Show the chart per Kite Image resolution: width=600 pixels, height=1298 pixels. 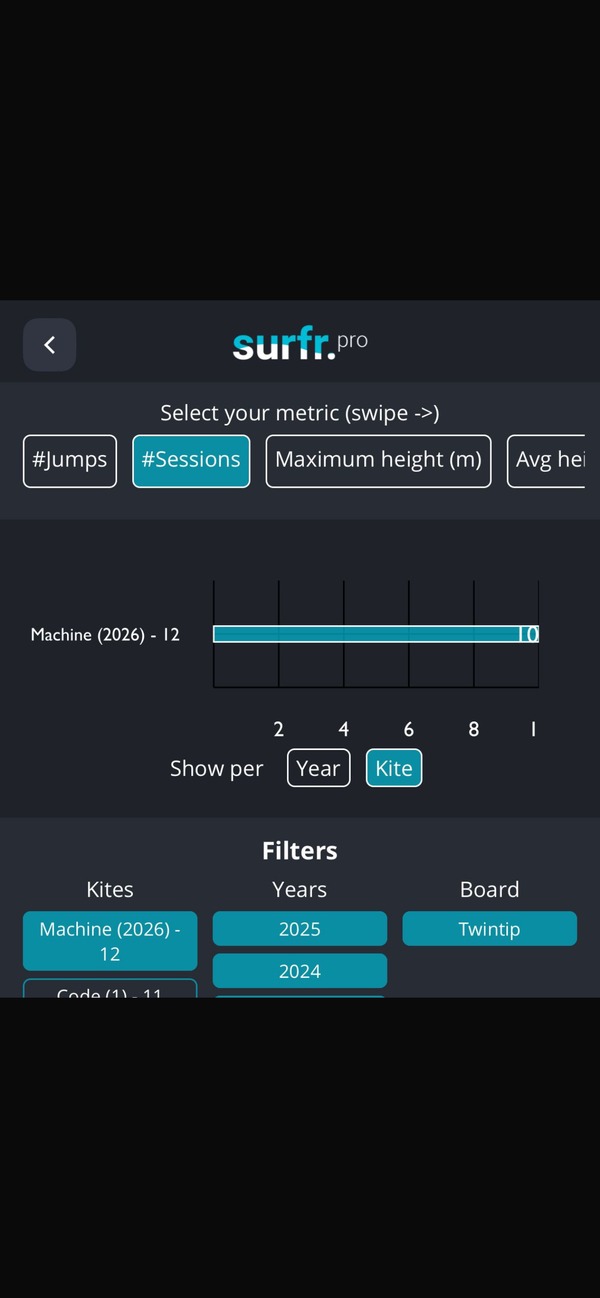coord(393,768)
